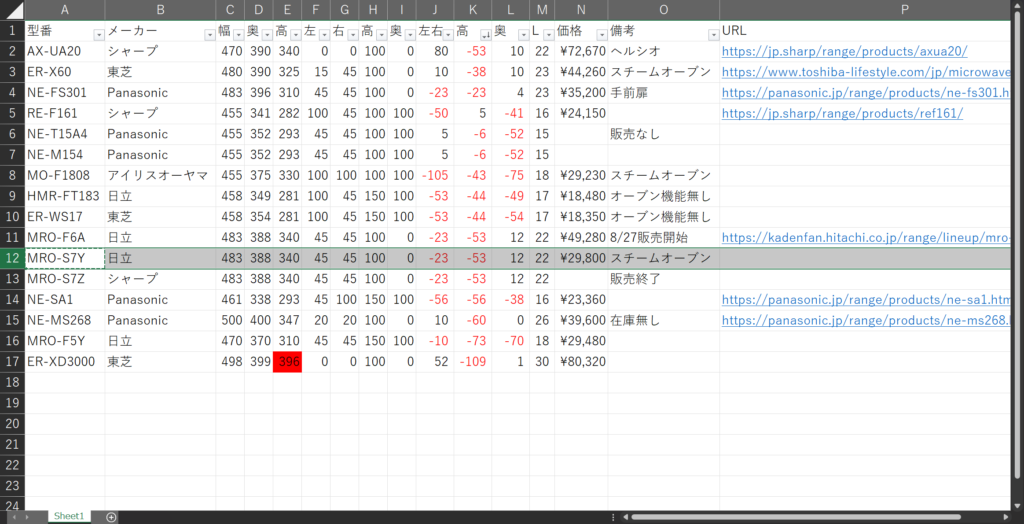Select cell NE-T15A4
Screen dimensions: 1024x524
click(65, 135)
